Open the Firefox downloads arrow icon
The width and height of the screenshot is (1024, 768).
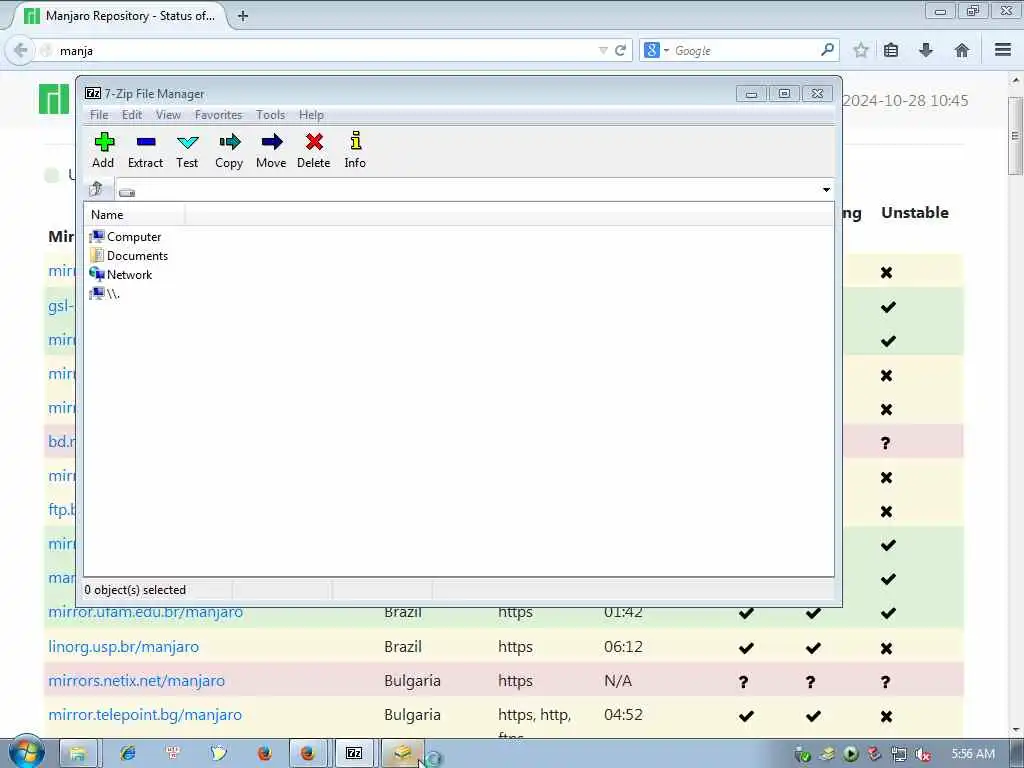[x=926, y=50]
